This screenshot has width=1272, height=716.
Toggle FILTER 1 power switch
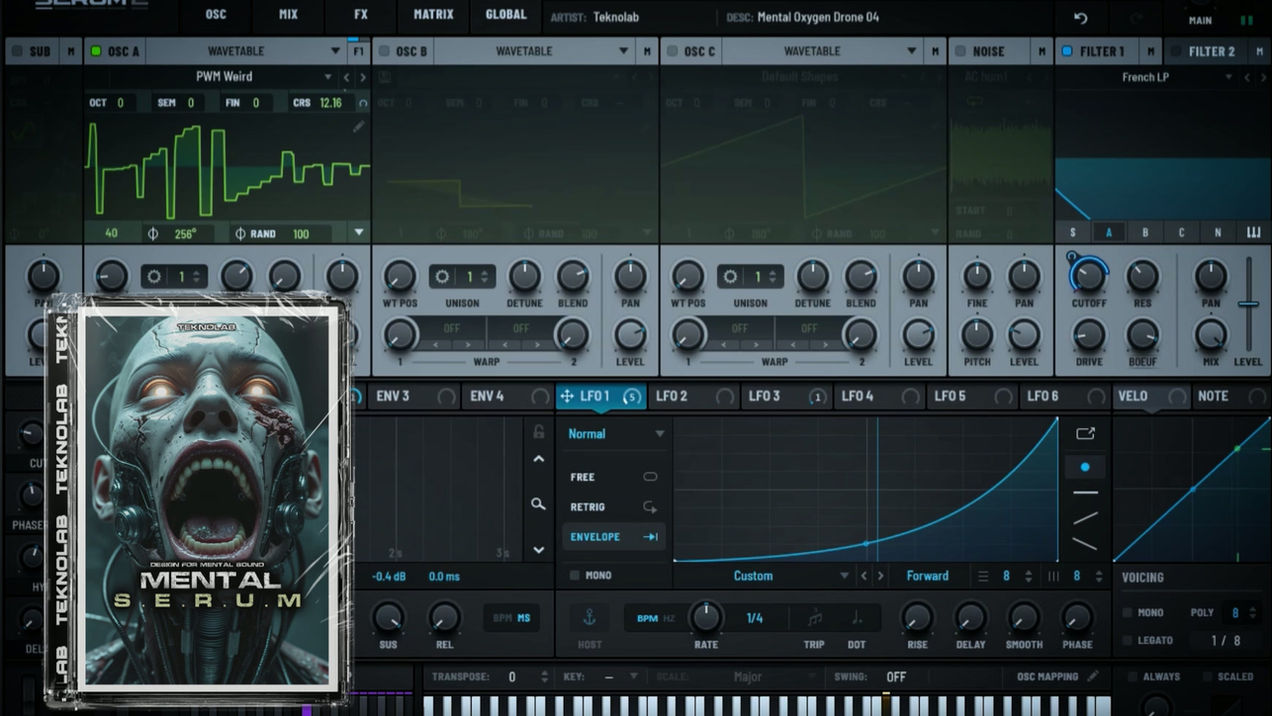pyautogui.click(x=1067, y=51)
